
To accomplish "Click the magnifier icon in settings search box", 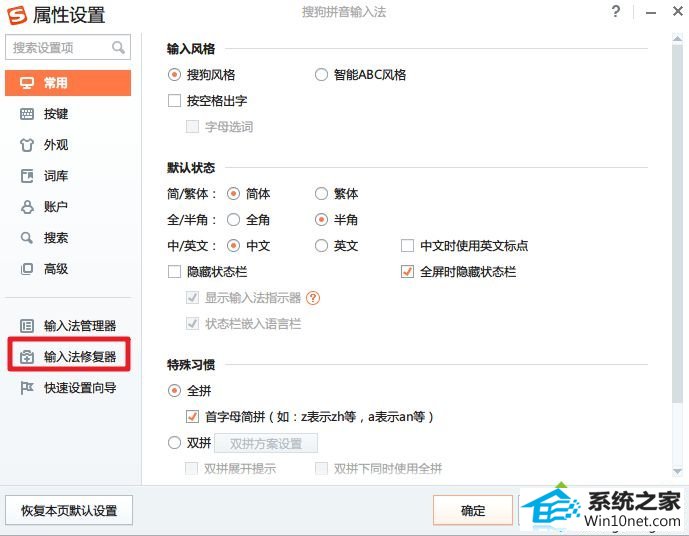I will [x=118, y=47].
